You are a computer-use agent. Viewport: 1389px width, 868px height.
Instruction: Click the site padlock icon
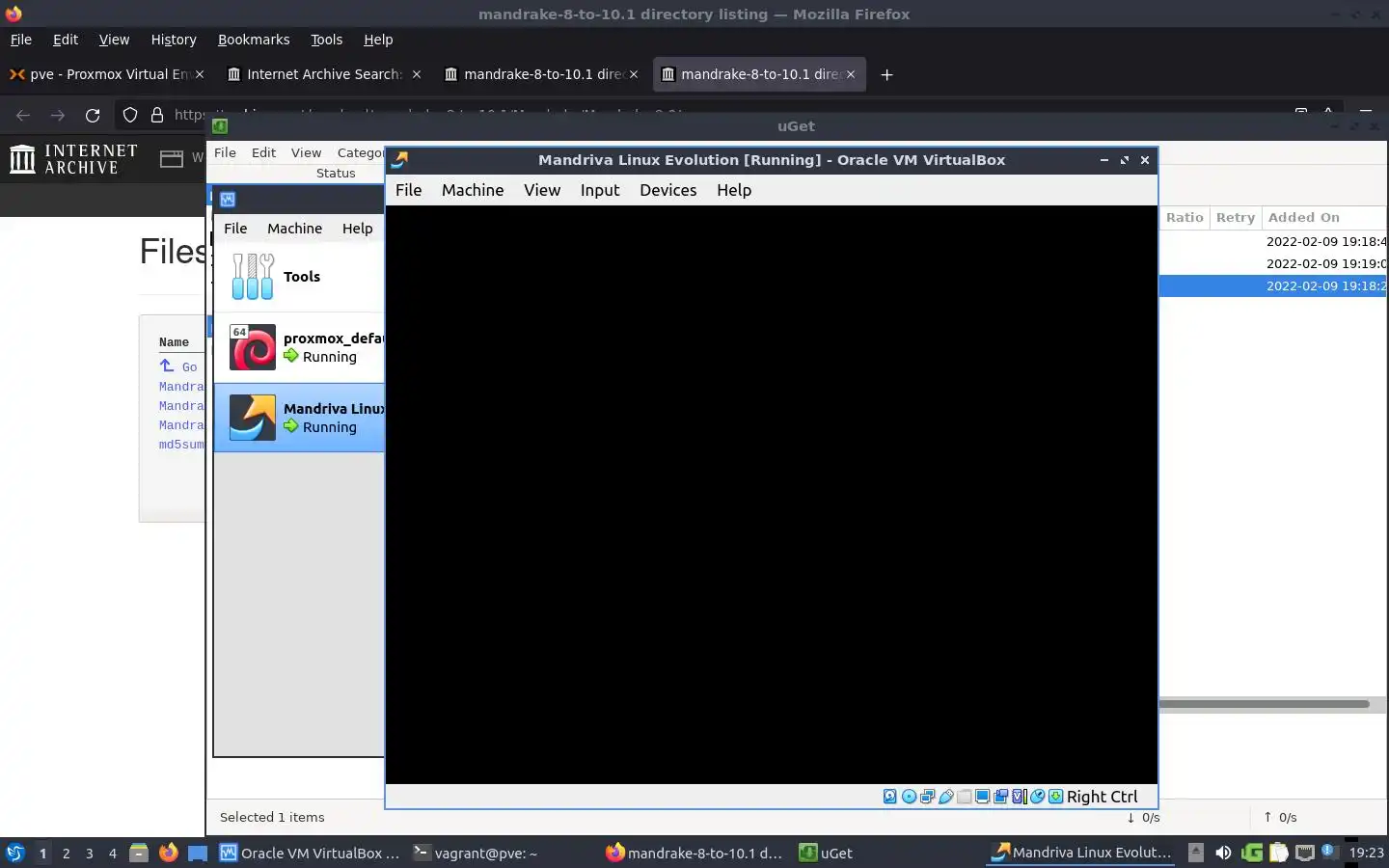tap(157, 116)
